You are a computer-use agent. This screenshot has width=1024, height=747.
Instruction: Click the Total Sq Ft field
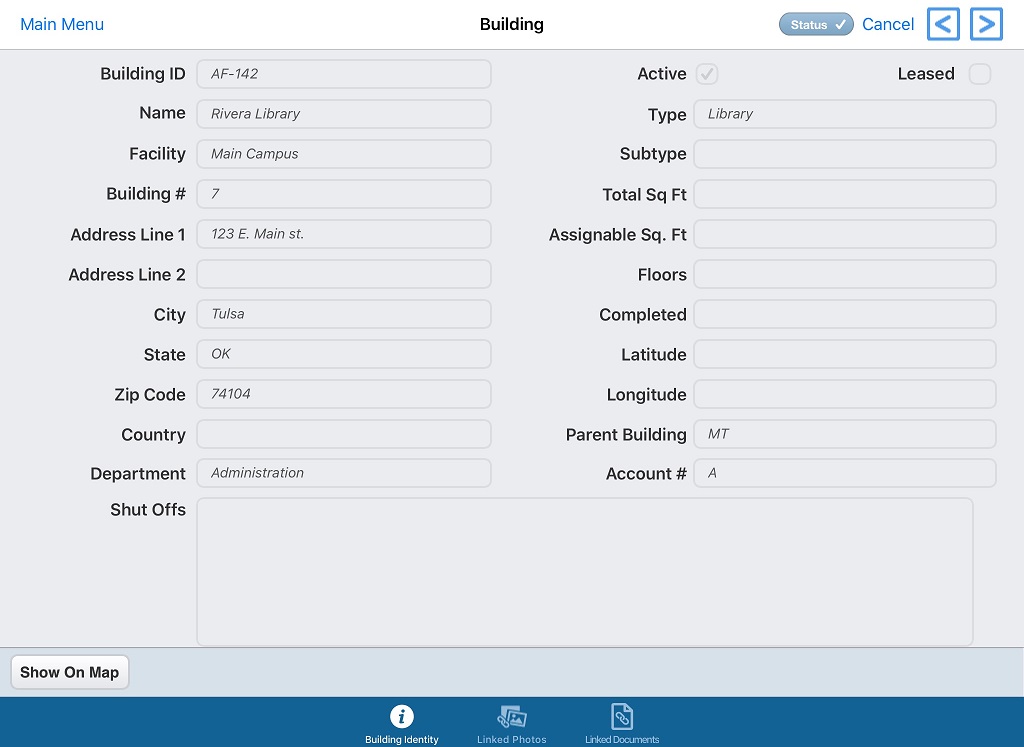coord(844,194)
